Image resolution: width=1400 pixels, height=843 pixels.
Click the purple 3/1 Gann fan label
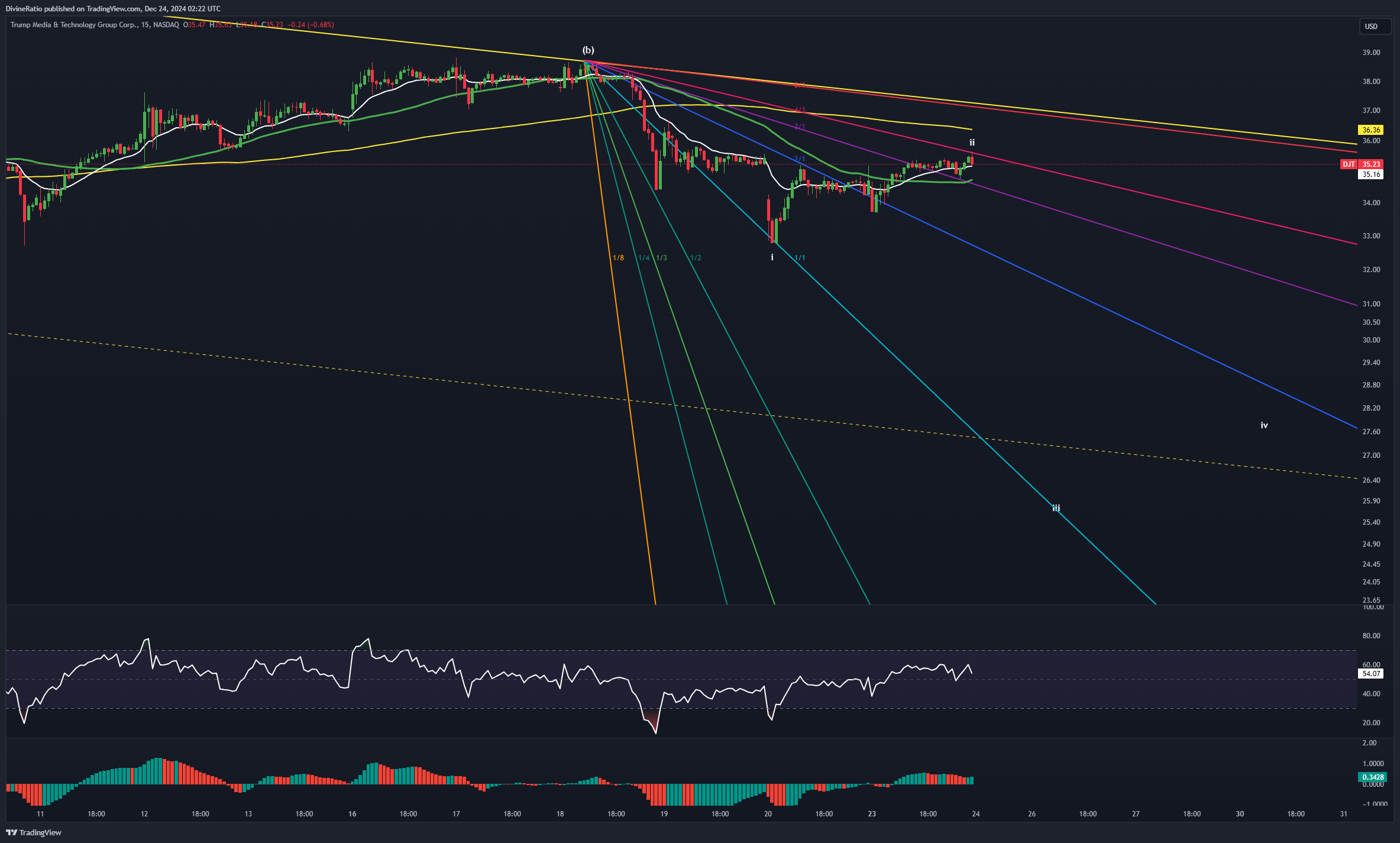click(800, 127)
